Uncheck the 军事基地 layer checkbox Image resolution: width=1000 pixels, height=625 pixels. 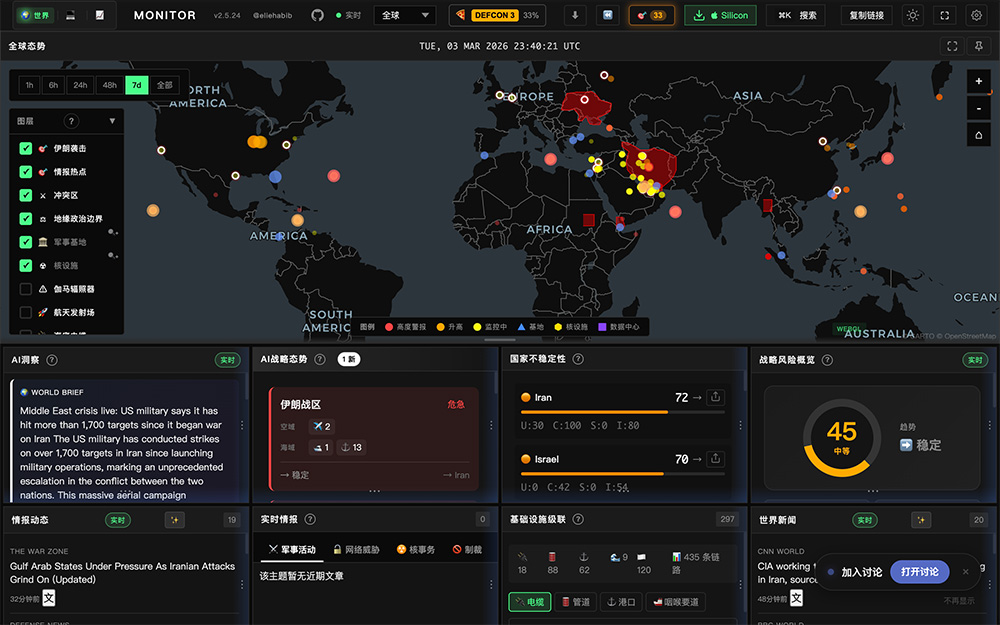[x=27, y=242]
